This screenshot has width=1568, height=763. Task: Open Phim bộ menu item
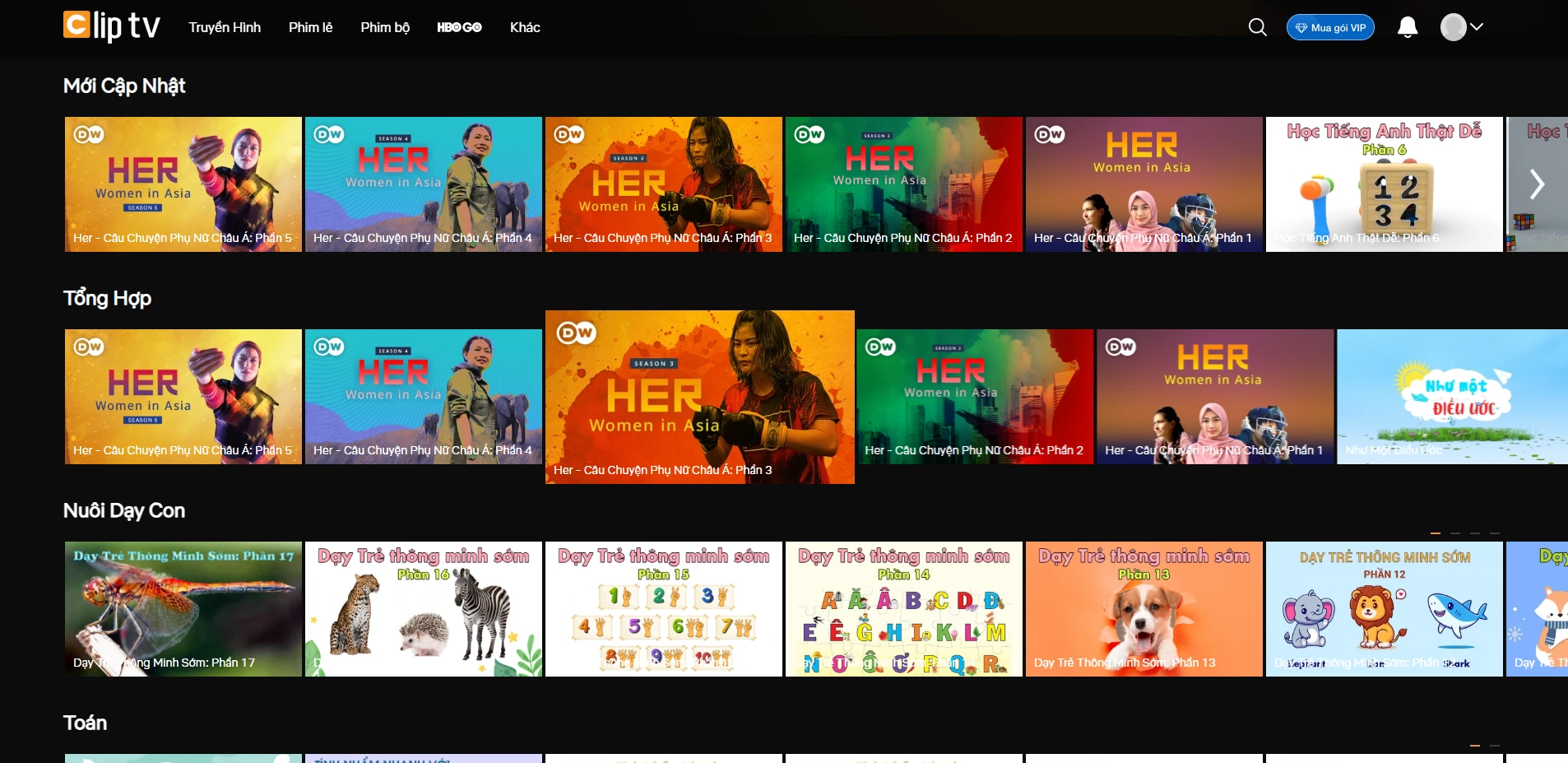coord(385,27)
